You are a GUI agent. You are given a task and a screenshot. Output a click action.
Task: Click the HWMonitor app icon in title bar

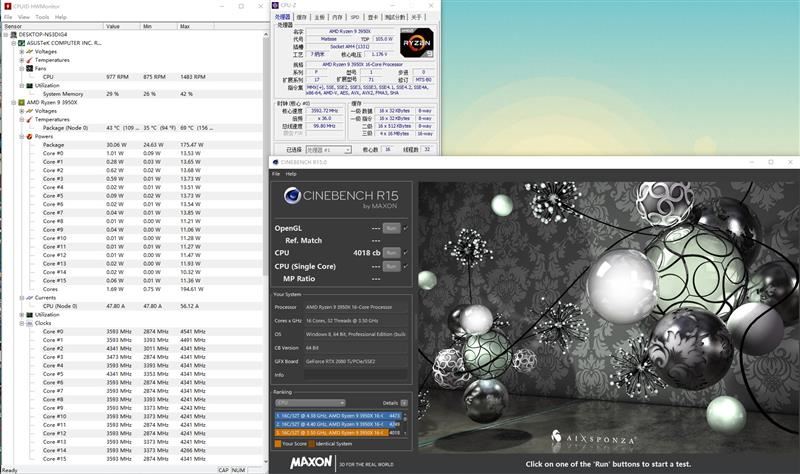click(7, 6)
